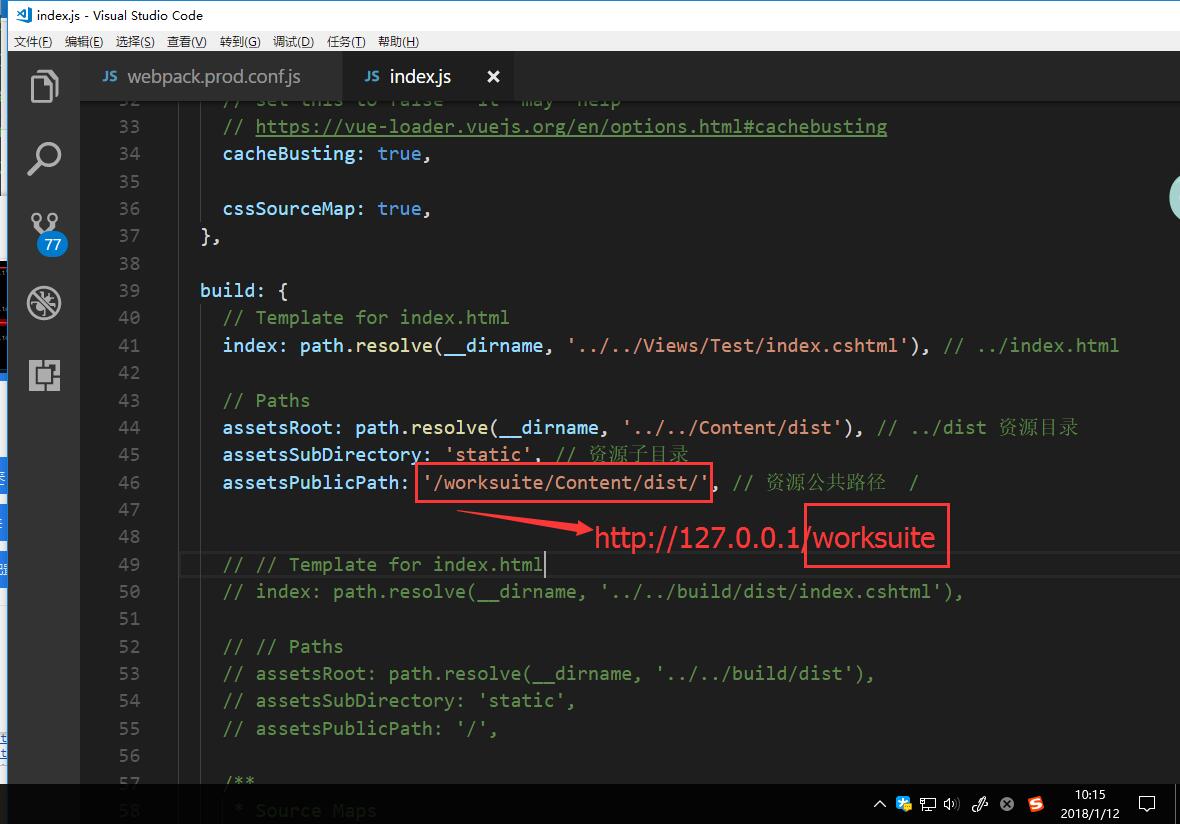1180x824 pixels.
Task: Open the Extensions icon in activity bar
Action: 44,375
